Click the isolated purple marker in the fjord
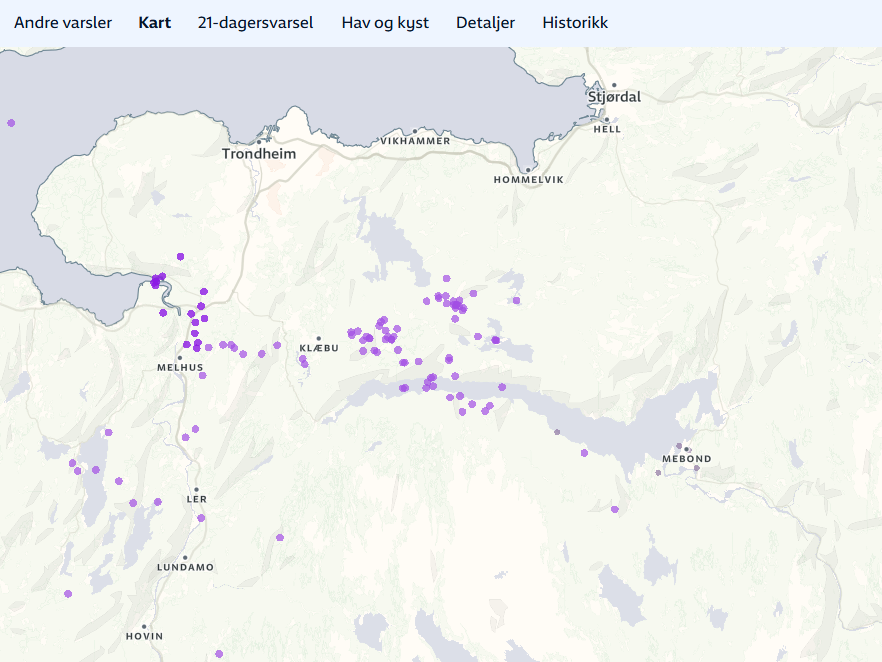 coord(11,123)
